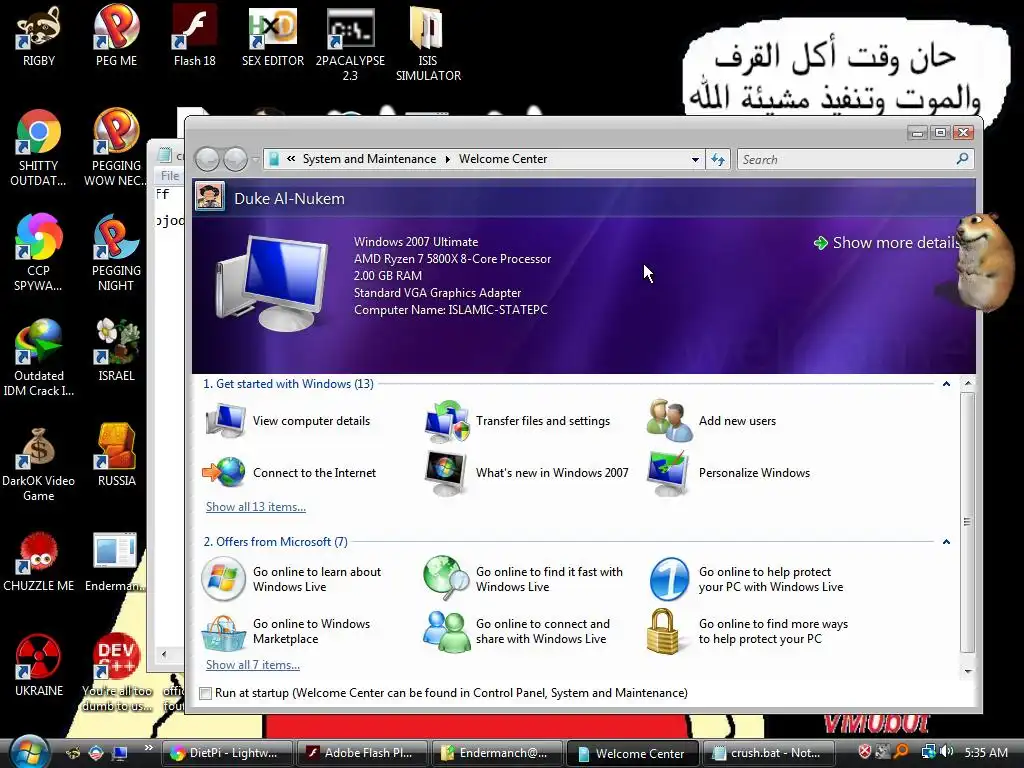The height and width of the screenshot is (768, 1024).
Task: Click the volume speaker tray icon
Action: [947, 752]
